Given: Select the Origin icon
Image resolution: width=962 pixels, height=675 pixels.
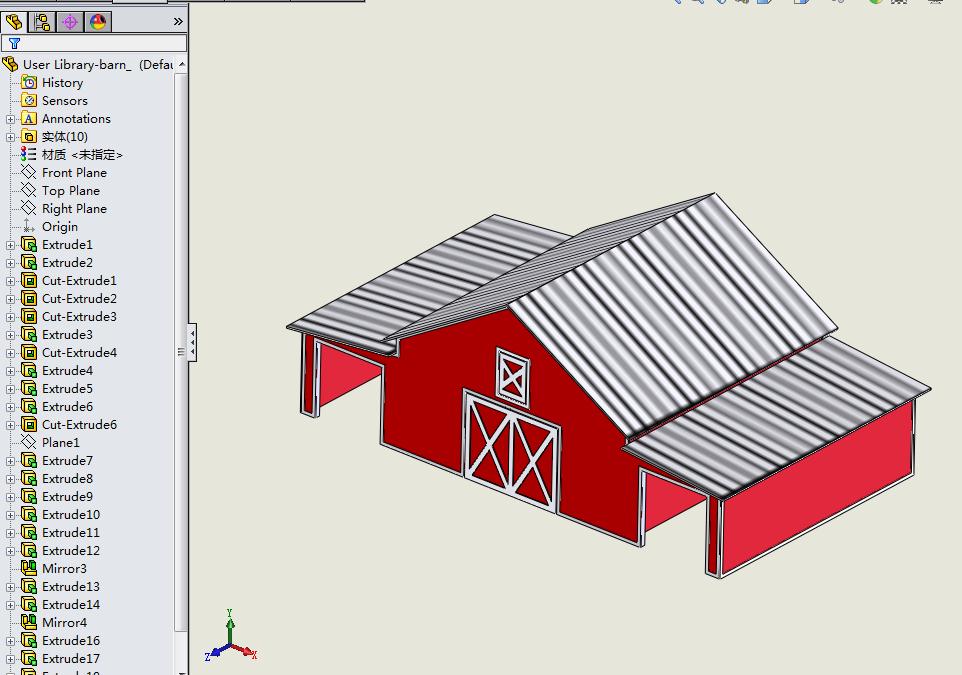Looking at the screenshot, I should [x=29, y=226].
